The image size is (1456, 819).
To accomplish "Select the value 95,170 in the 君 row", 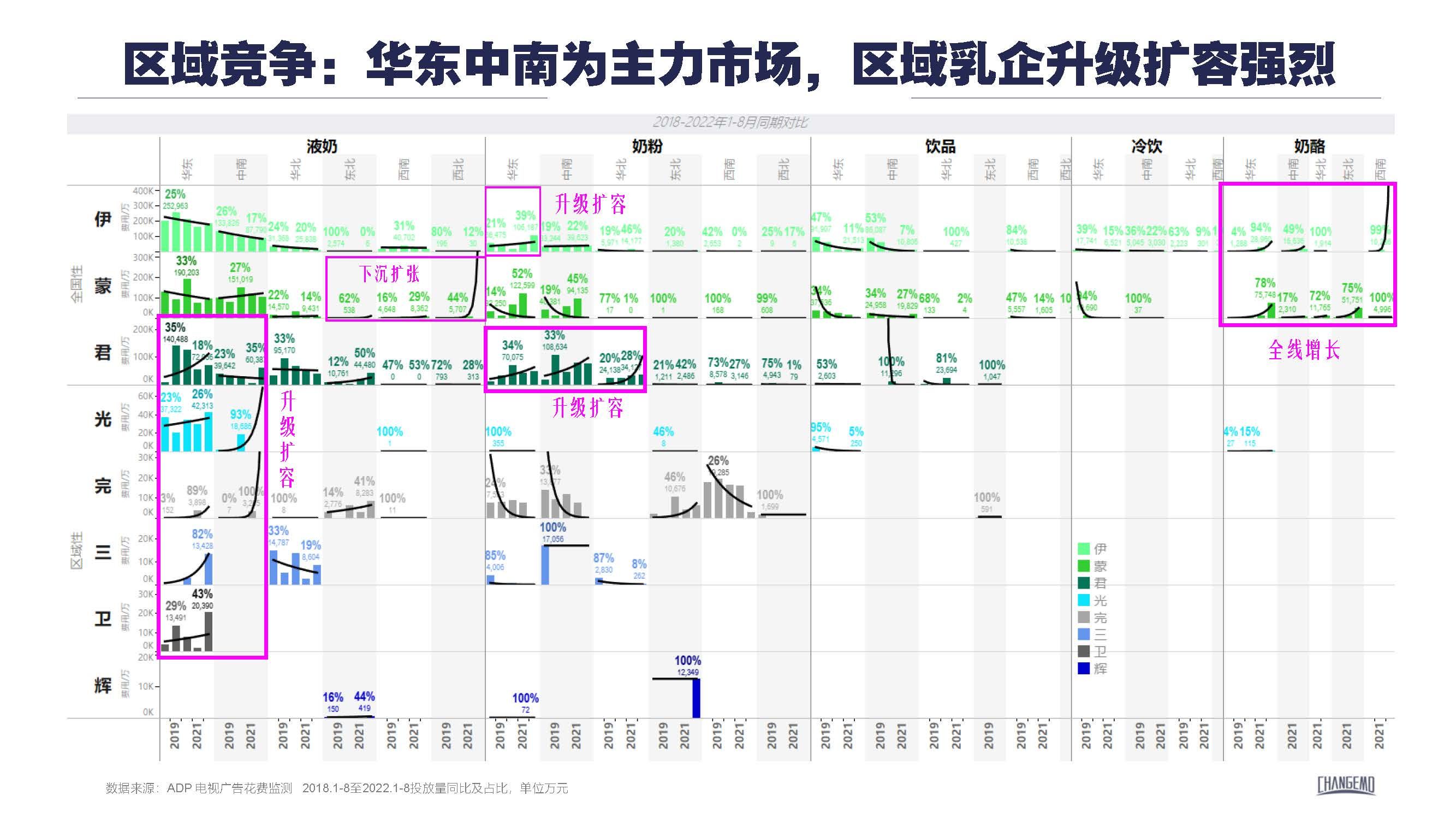I will click(x=284, y=351).
